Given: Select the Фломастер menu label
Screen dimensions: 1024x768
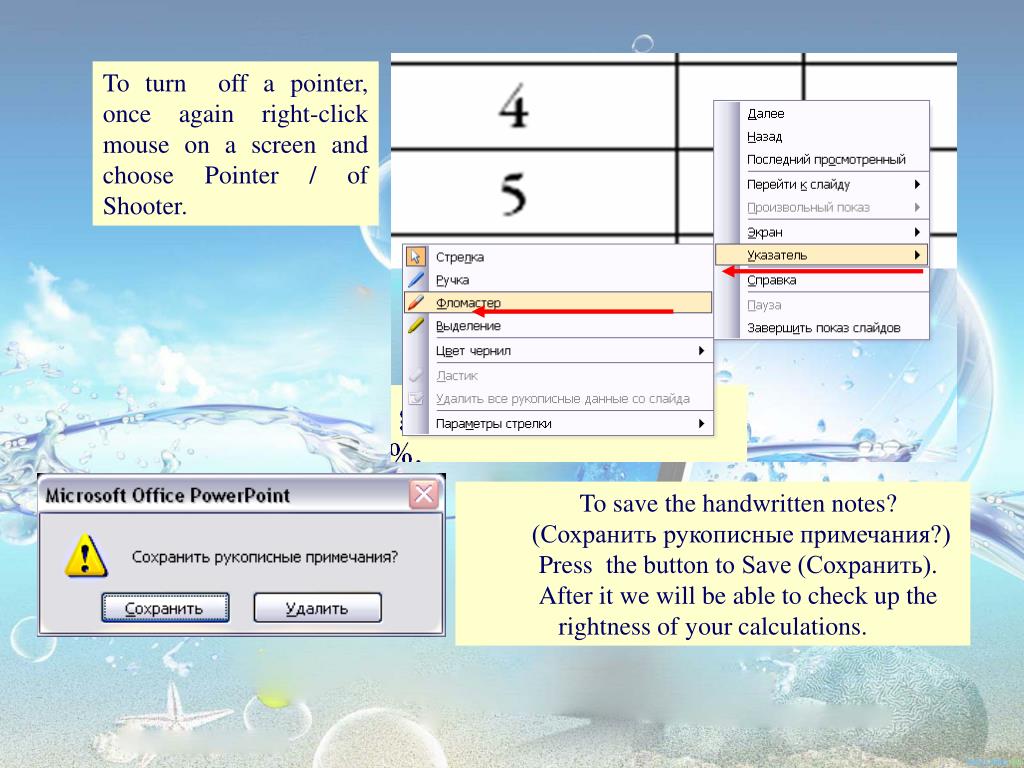Looking at the screenshot, I should (x=468, y=303).
